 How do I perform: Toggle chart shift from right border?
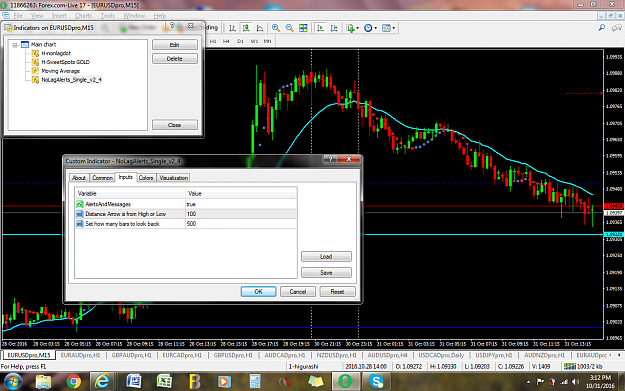pyautogui.click(x=334, y=28)
